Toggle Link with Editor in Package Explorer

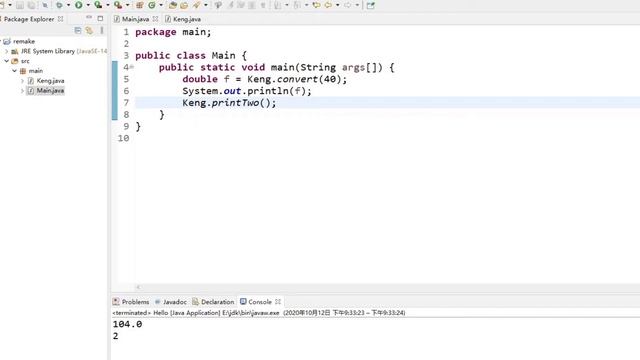89,30
